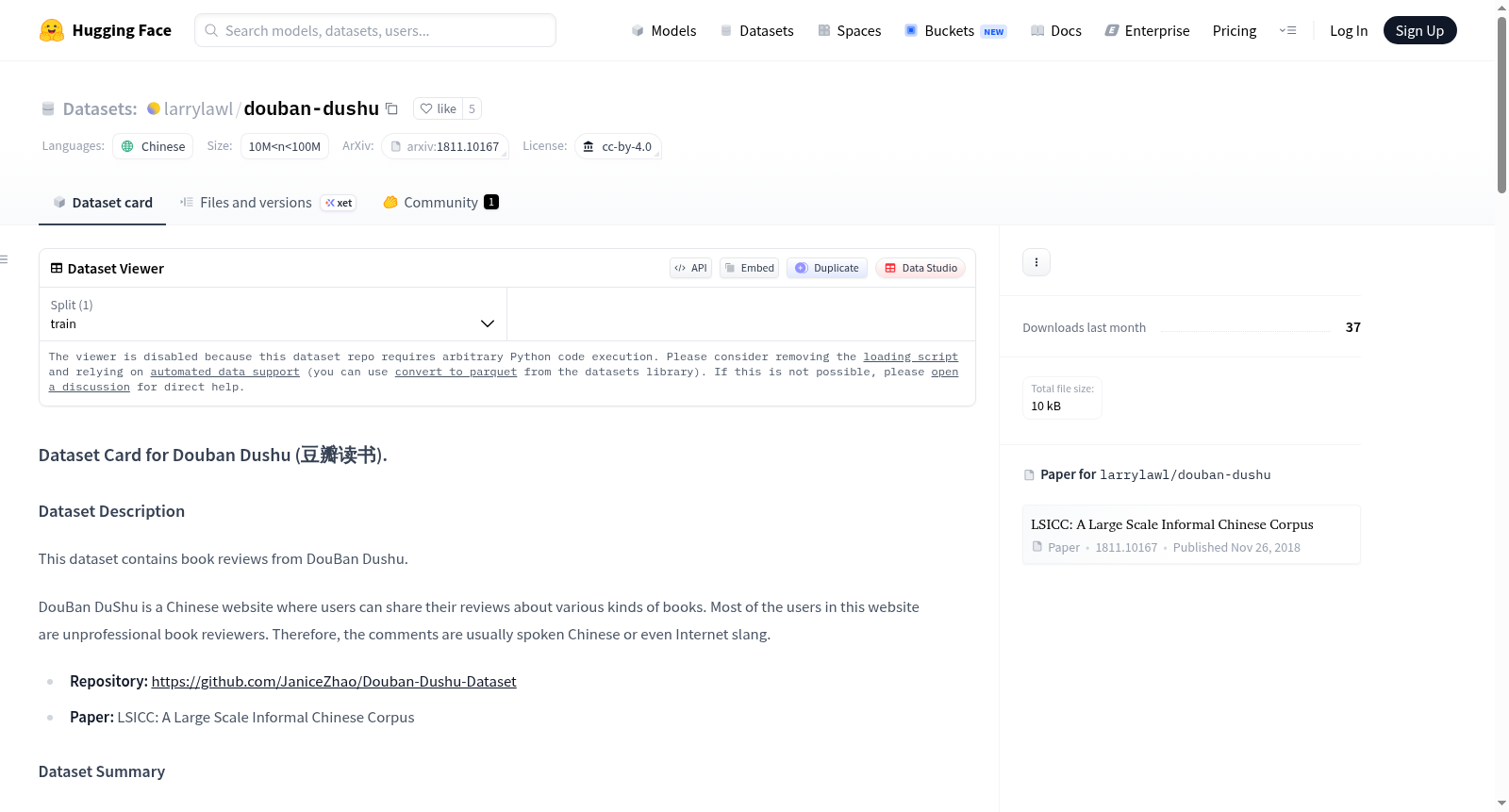Open Buckets in the top navigation
The height and width of the screenshot is (812, 1509).
click(955, 30)
